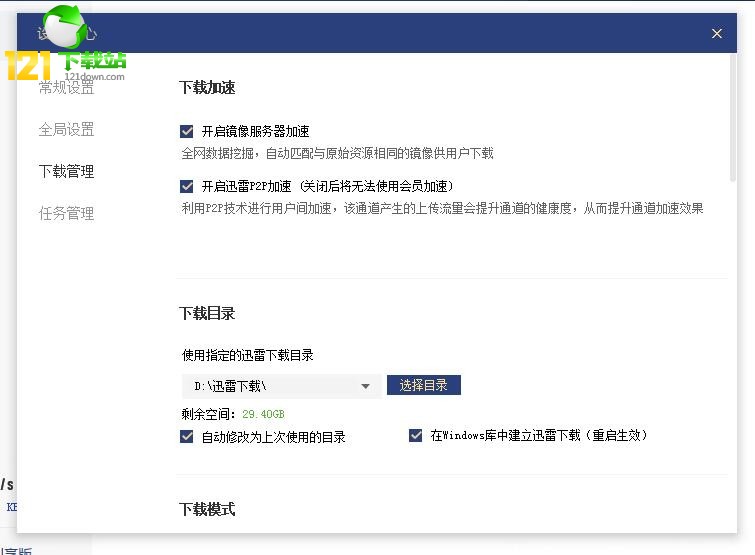Click the 下载模式 section heading

click(207, 509)
